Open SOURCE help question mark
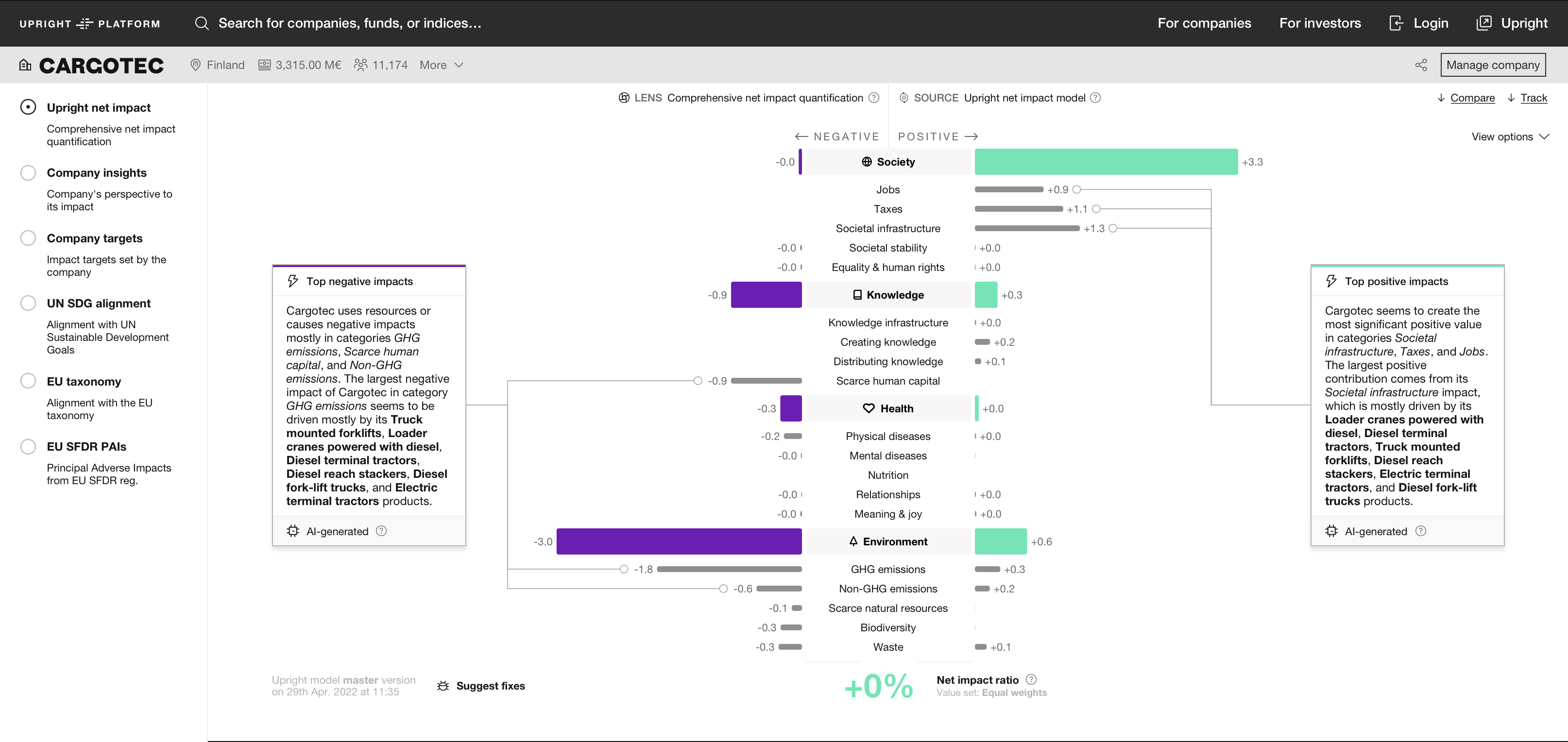The width and height of the screenshot is (1568, 742). 1095,98
